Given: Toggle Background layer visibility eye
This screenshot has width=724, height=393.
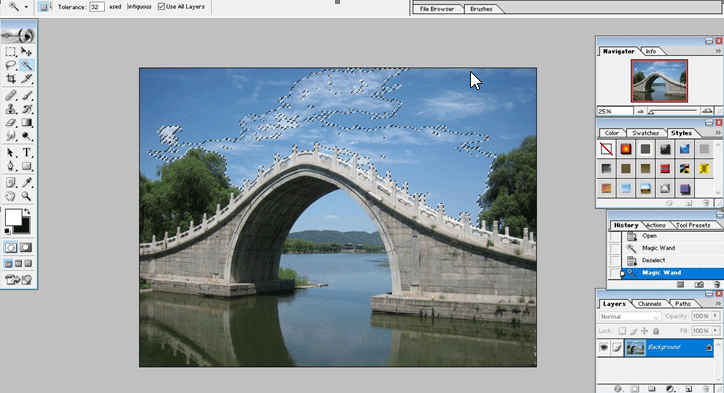Looking at the screenshot, I should pos(603,347).
